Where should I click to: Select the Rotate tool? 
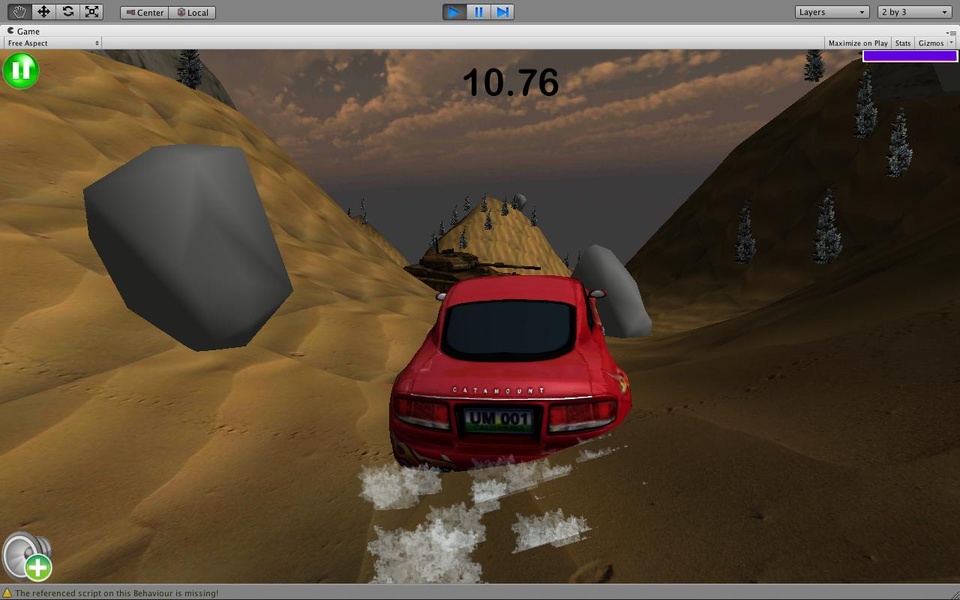67,12
